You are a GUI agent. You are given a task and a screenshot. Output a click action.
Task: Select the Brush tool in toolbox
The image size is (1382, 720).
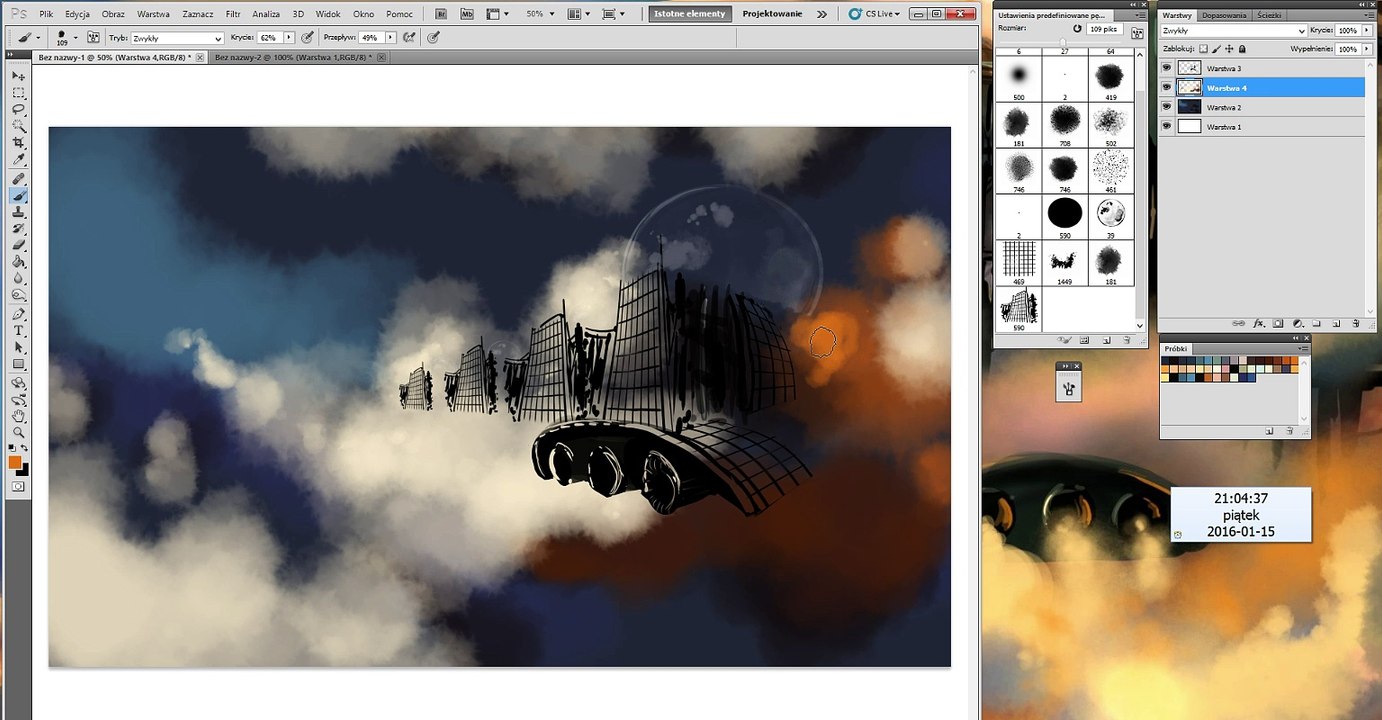(18, 197)
